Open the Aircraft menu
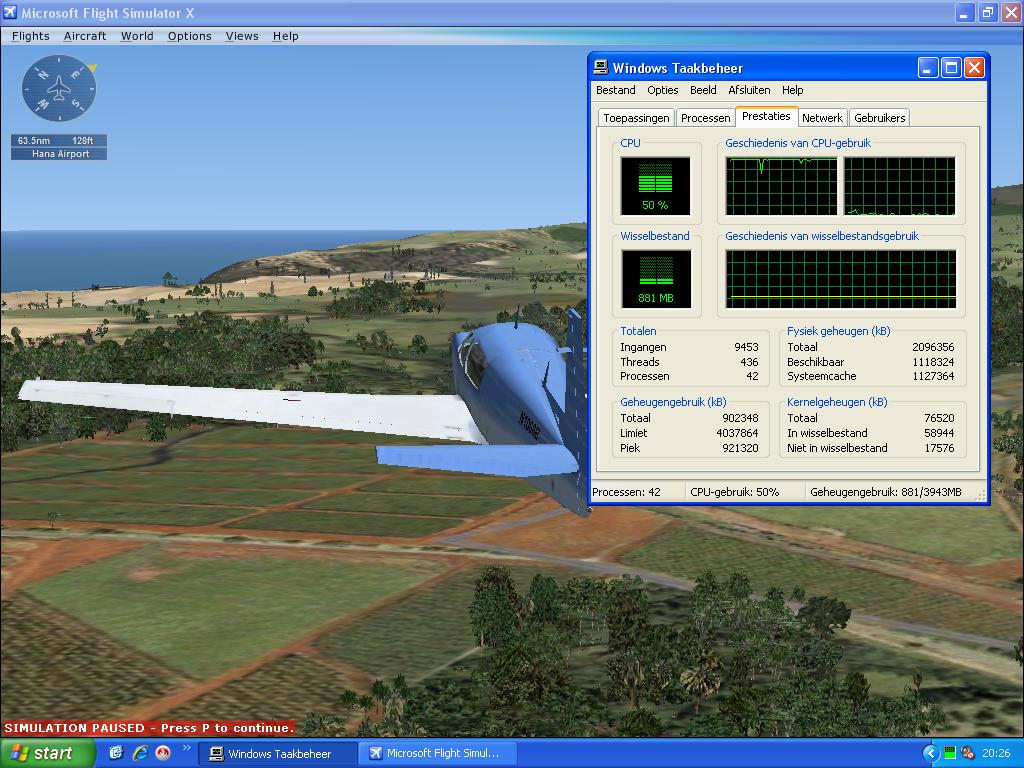 point(84,36)
